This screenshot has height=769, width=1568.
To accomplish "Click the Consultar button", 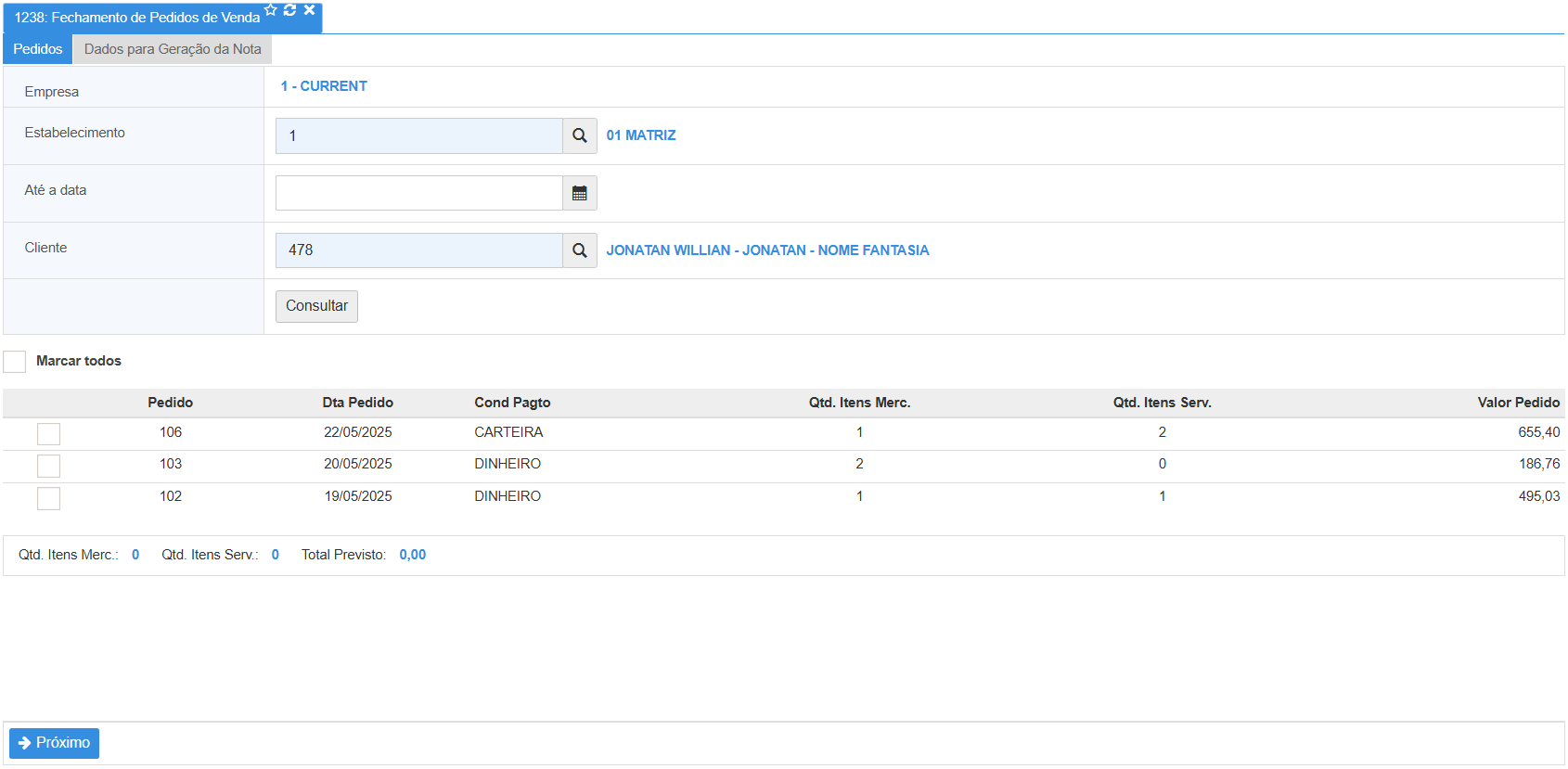I will 316,306.
